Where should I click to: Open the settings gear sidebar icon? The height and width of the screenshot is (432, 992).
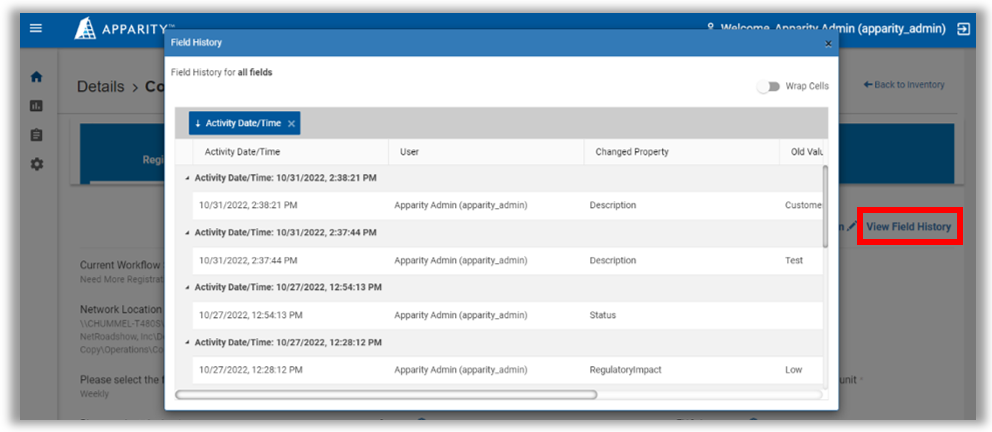click(37, 164)
